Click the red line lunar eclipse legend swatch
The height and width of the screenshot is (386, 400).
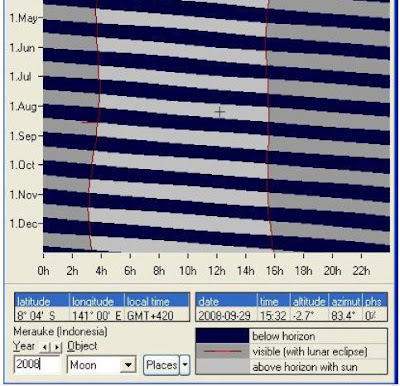point(222,351)
